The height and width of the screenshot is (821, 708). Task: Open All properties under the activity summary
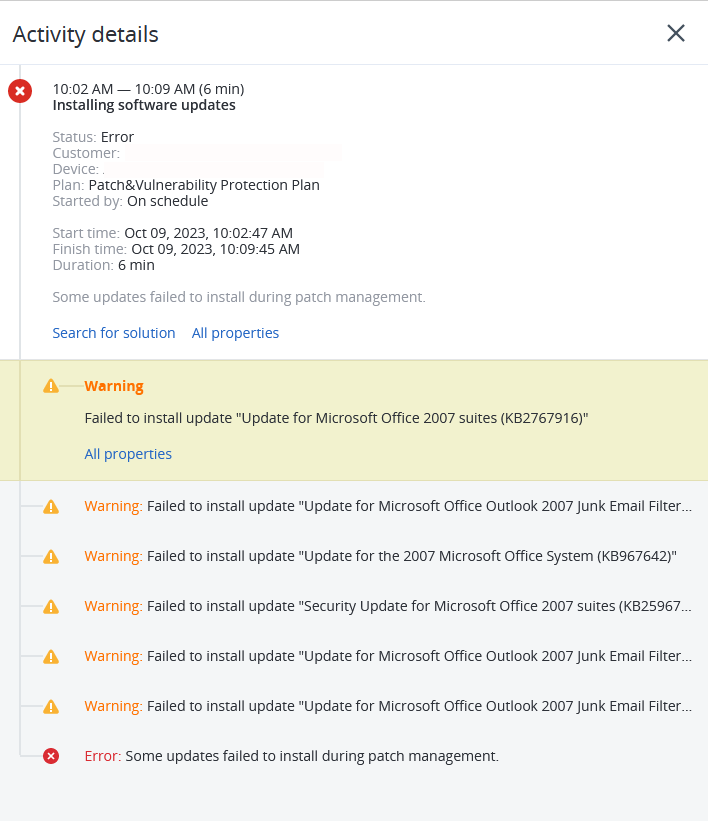(235, 332)
